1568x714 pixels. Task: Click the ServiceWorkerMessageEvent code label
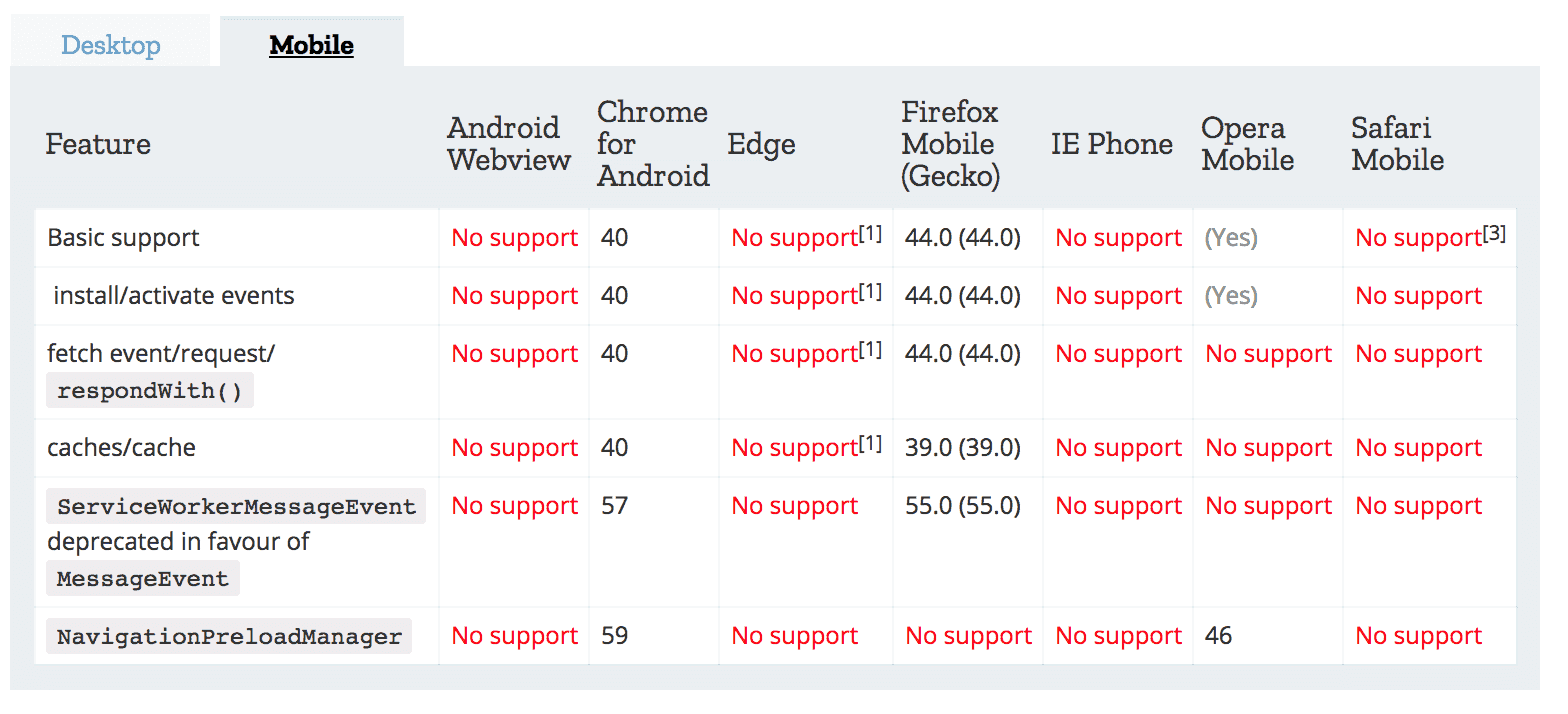tap(236, 506)
